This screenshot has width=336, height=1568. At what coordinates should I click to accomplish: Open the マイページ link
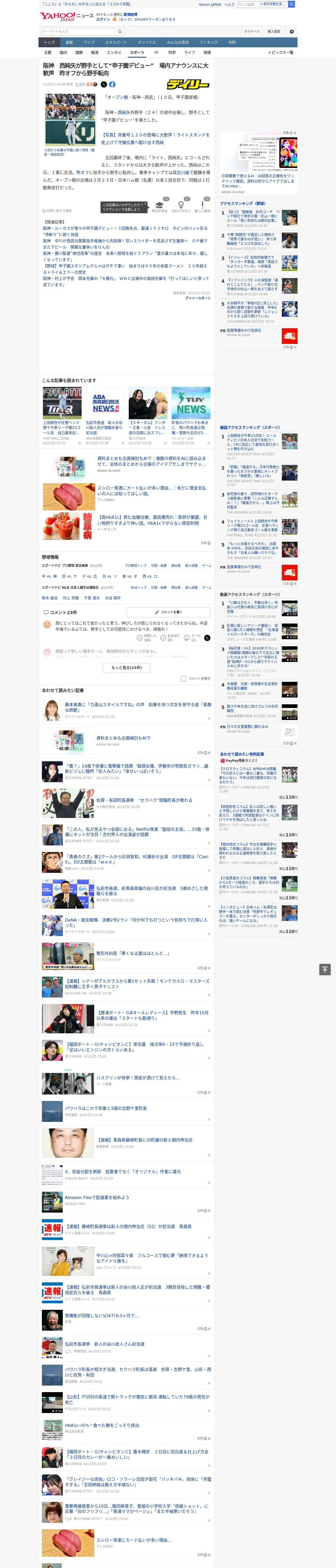click(252, 32)
